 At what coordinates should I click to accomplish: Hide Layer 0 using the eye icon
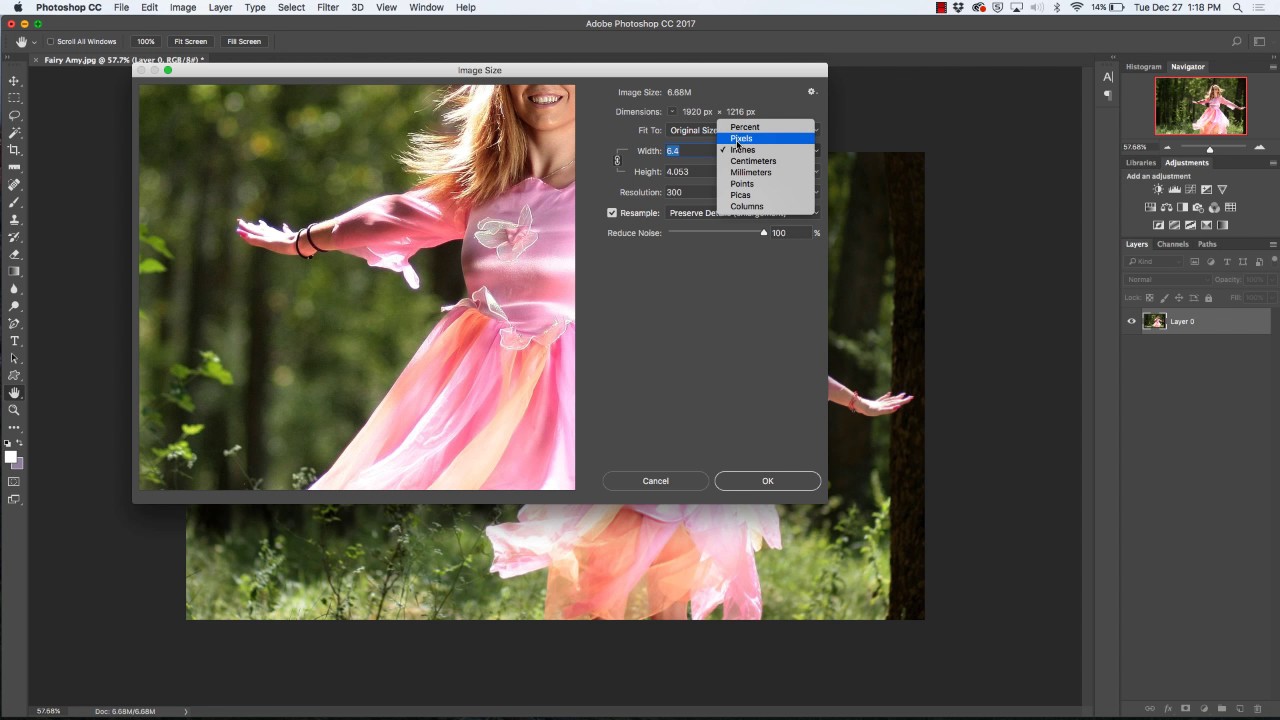click(1132, 321)
